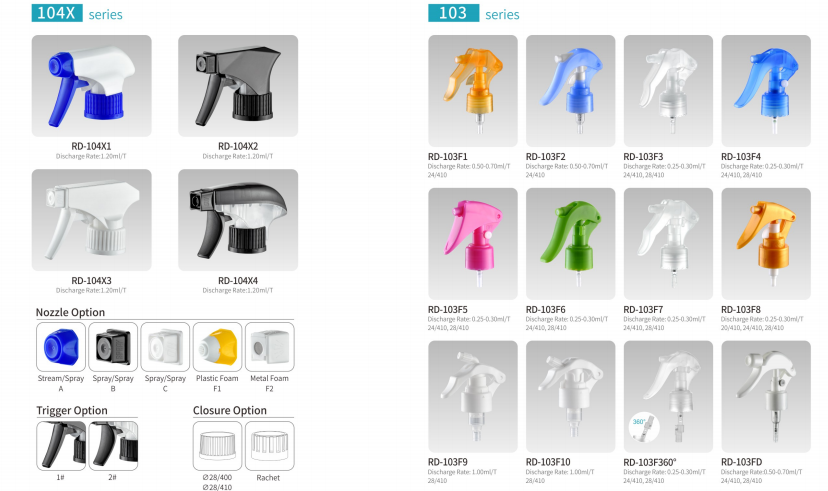Image resolution: width=828 pixels, height=491 pixels.
Task: Choose the black Spray/Spray B nozzle
Action: click(x=113, y=347)
